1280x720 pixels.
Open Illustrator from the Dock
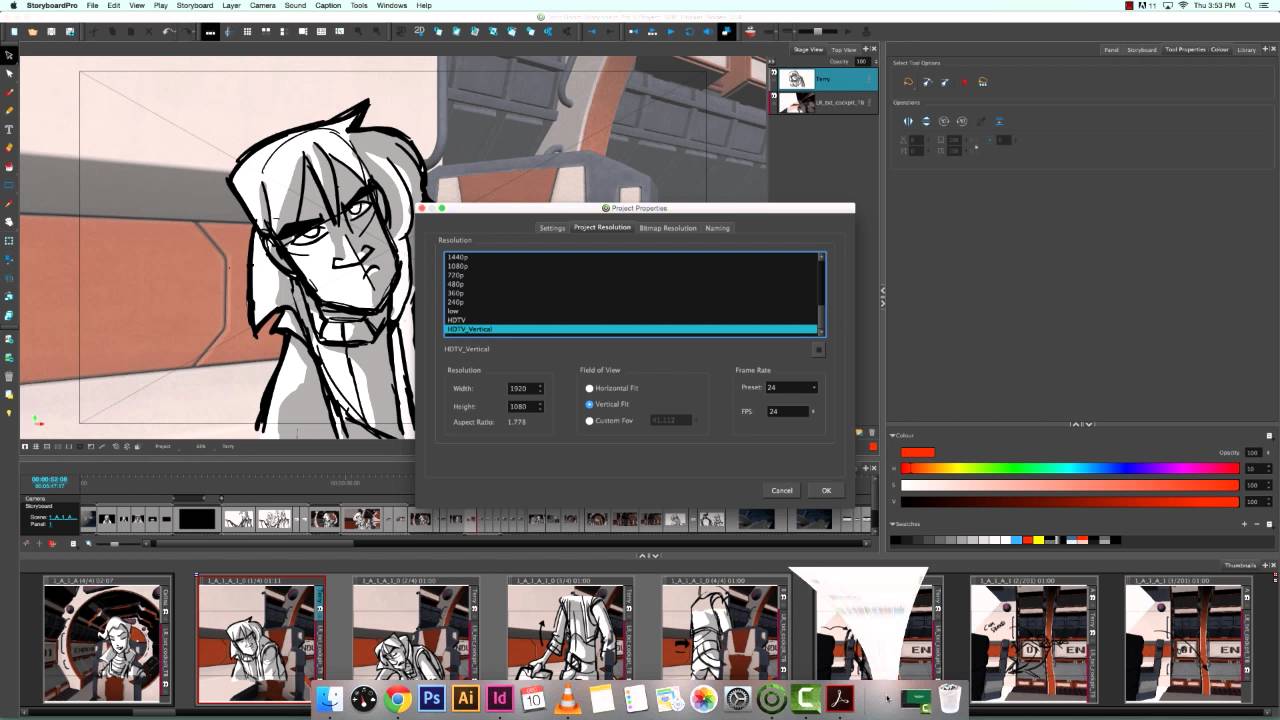click(465, 698)
